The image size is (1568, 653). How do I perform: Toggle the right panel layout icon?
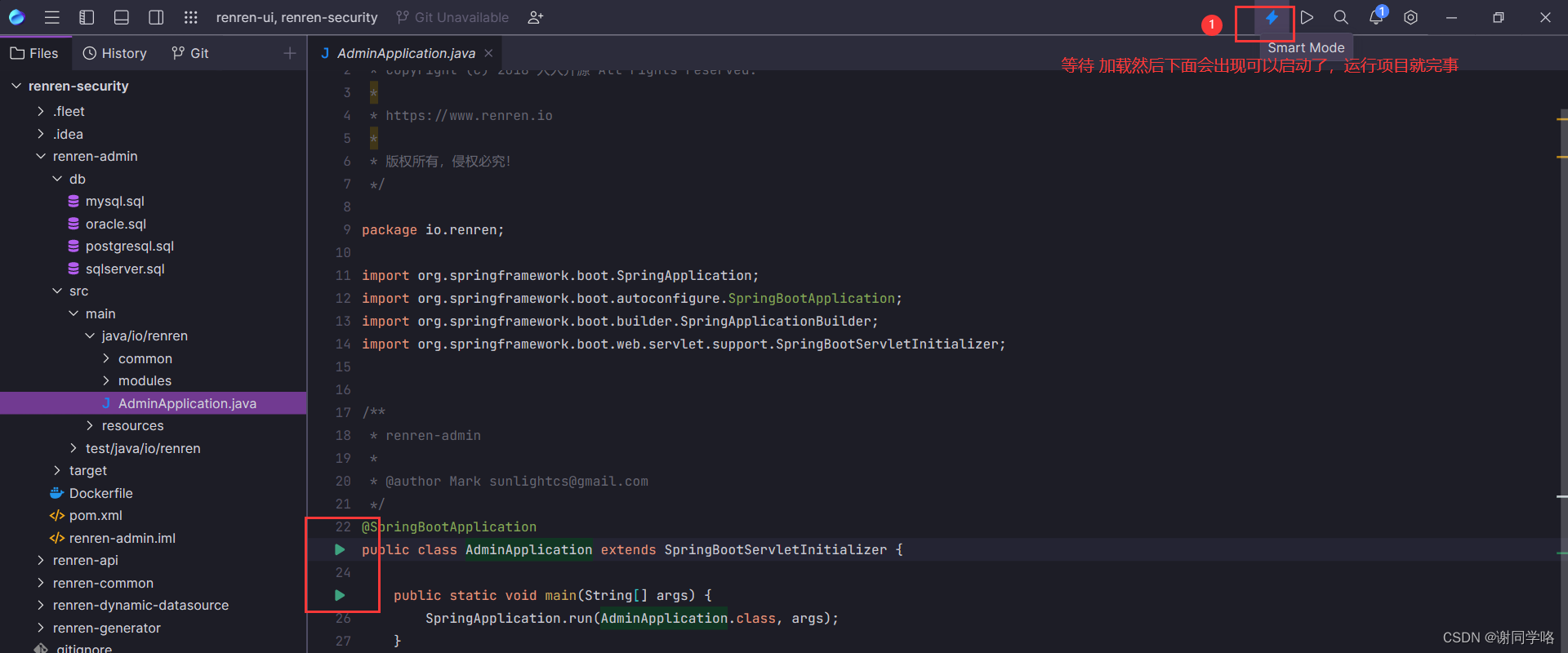pyautogui.click(x=156, y=17)
